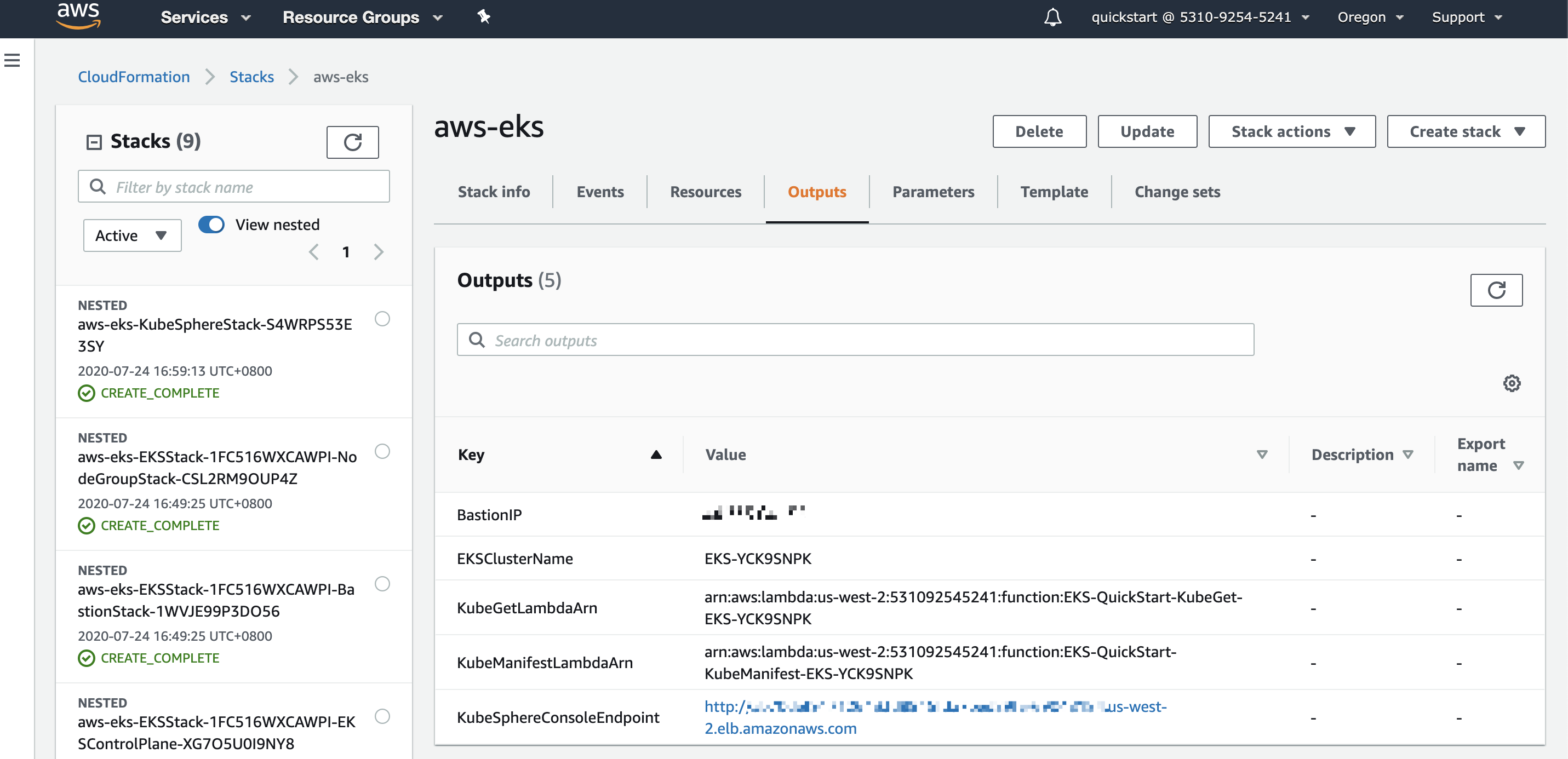Image resolution: width=1568 pixels, height=759 pixels.
Task: Toggle the View nested switch
Action: 211,225
